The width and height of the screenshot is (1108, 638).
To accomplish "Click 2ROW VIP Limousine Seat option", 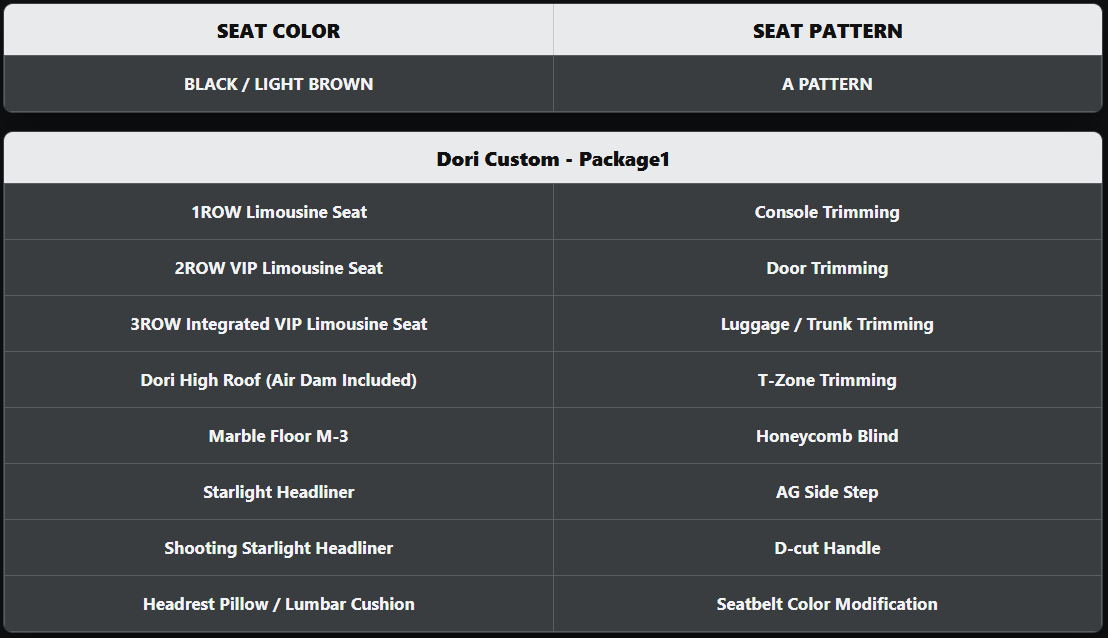I will pos(278,268).
